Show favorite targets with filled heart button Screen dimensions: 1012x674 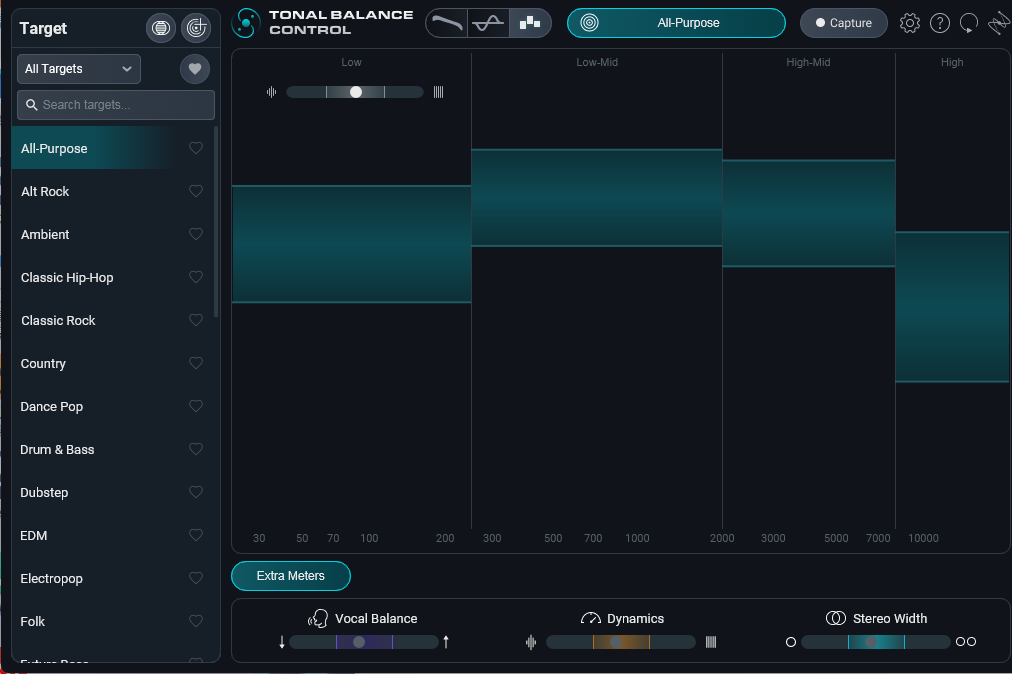pos(195,68)
